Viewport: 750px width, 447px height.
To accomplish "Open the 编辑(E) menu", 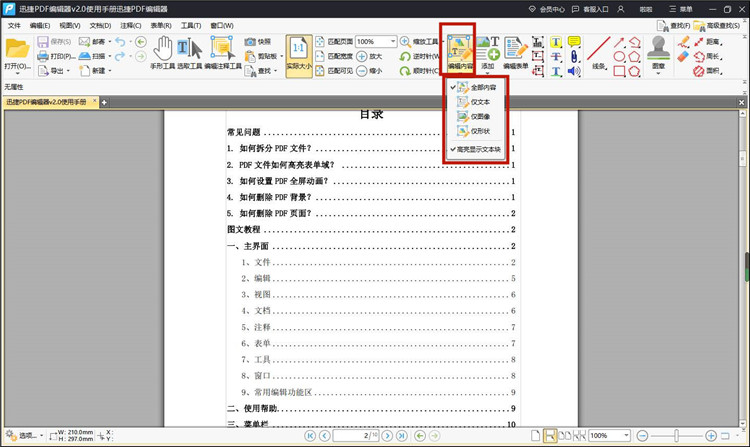I will [x=40, y=25].
